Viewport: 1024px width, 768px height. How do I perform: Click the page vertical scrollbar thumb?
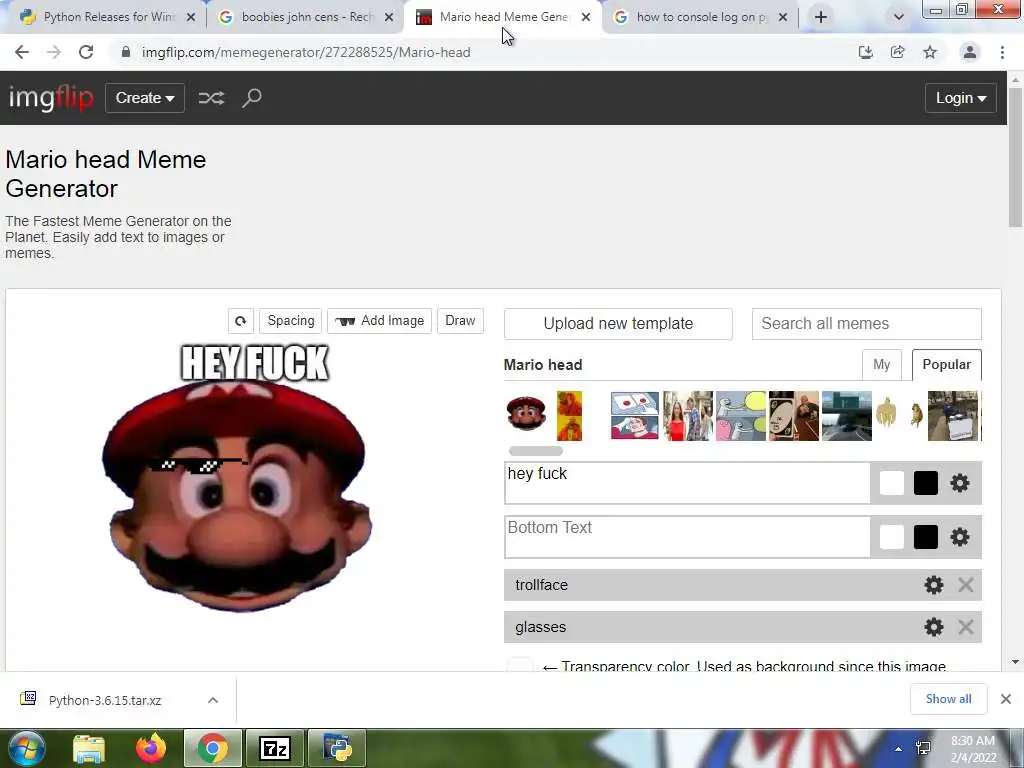coord(1015,158)
